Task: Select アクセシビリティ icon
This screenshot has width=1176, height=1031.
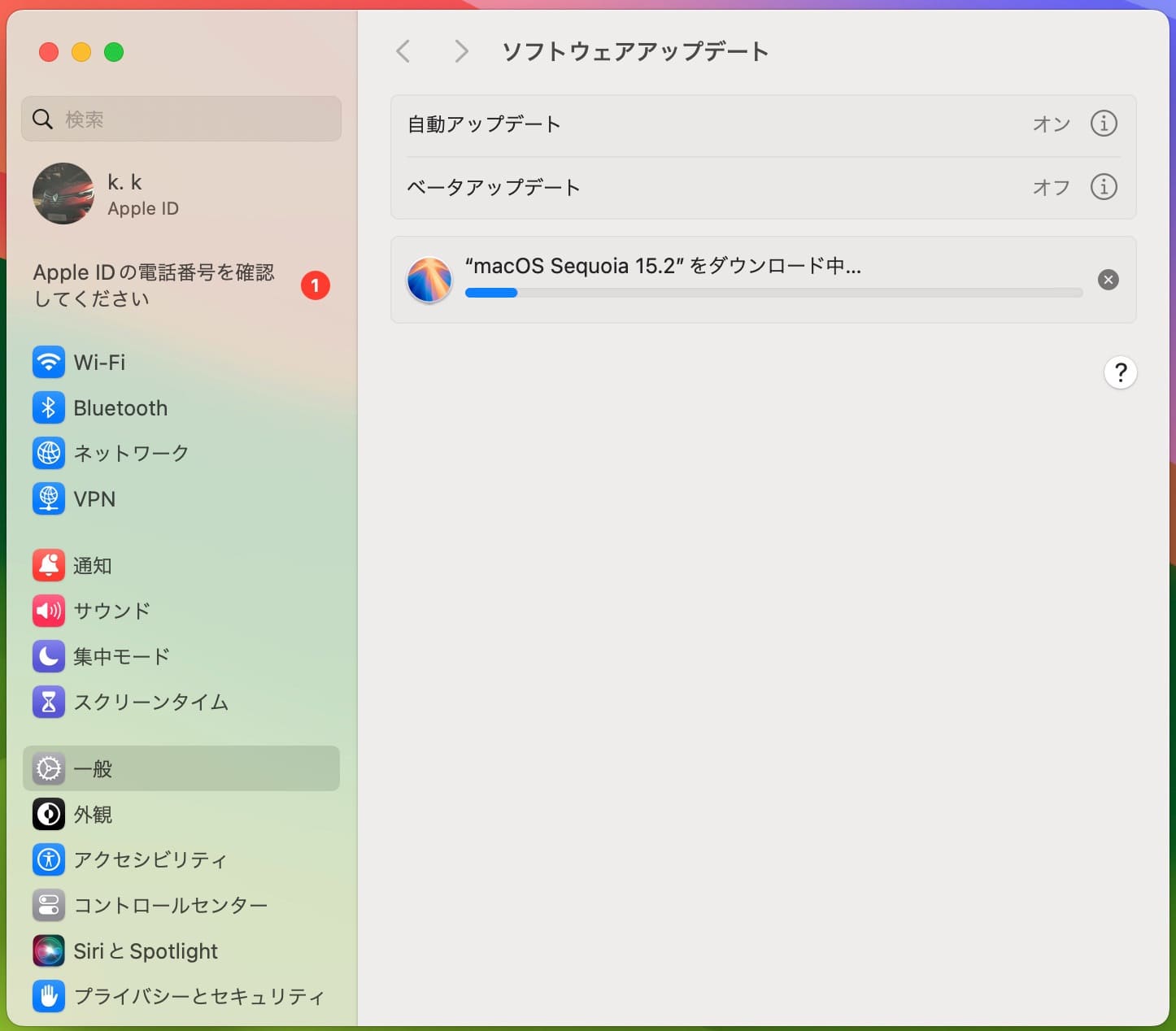Action: point(49,859)
